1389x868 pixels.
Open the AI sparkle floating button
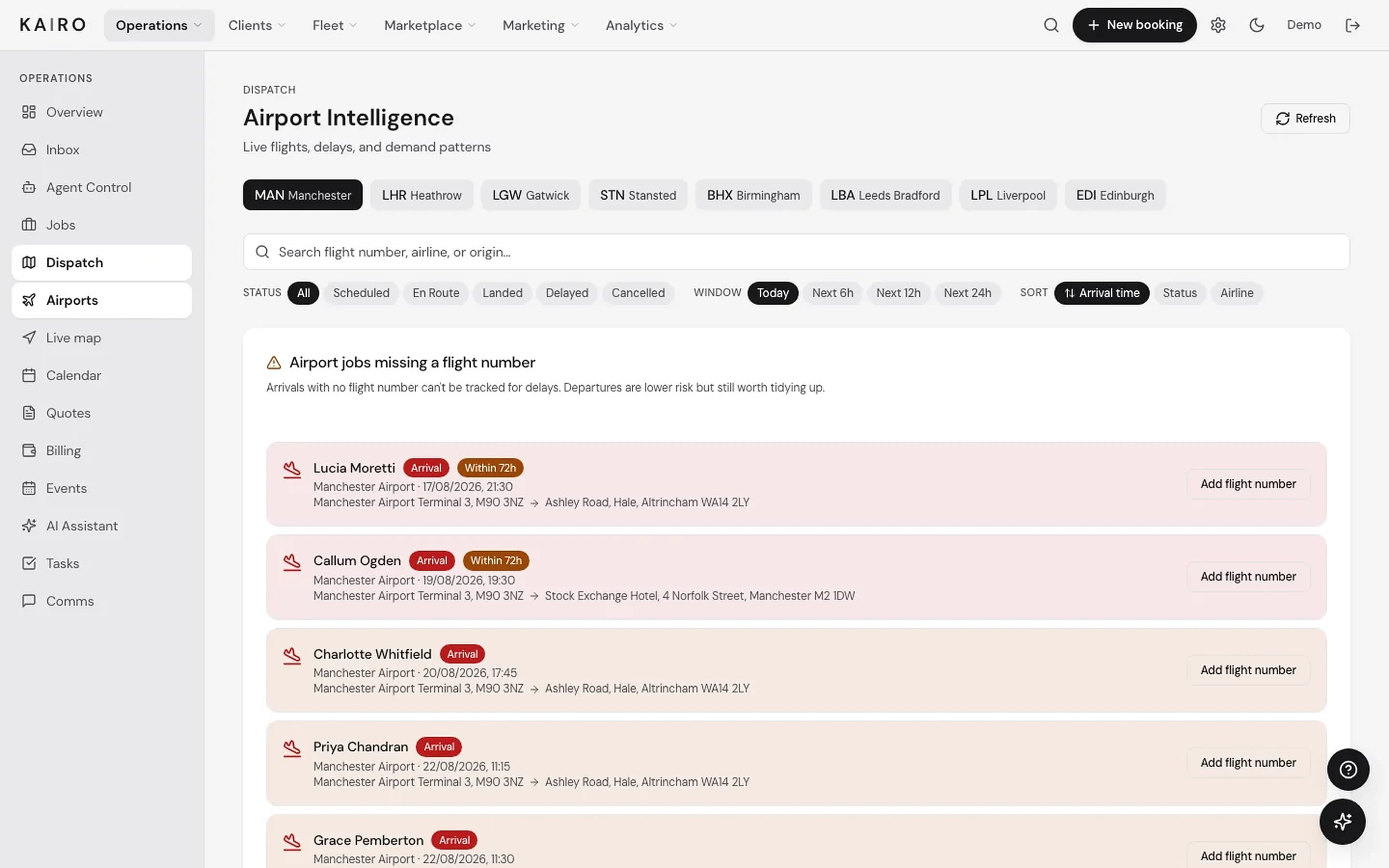[1342, 822]
